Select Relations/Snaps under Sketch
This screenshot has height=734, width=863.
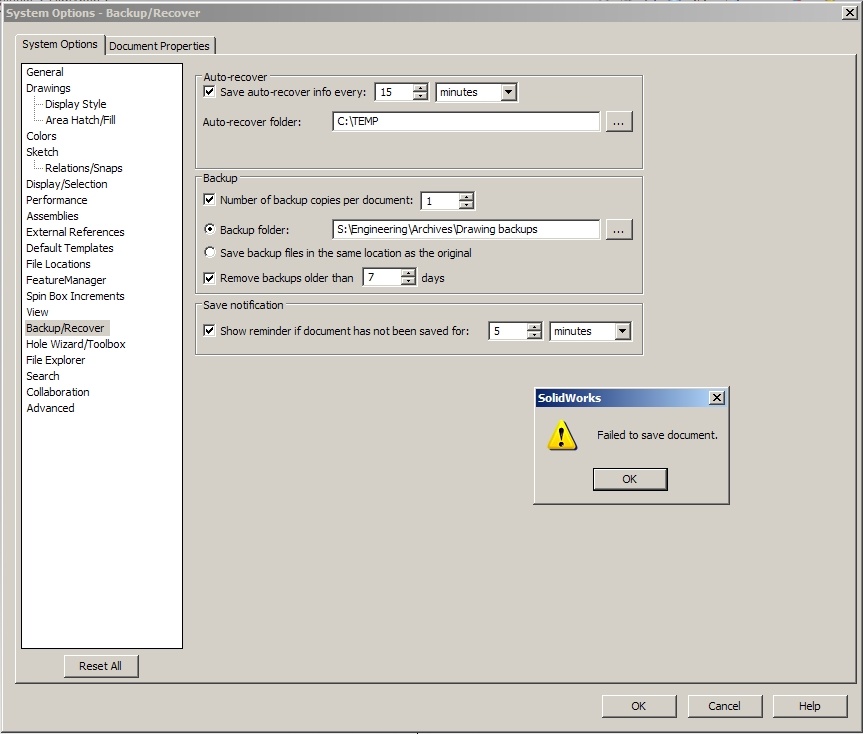[x=84, y=168]
